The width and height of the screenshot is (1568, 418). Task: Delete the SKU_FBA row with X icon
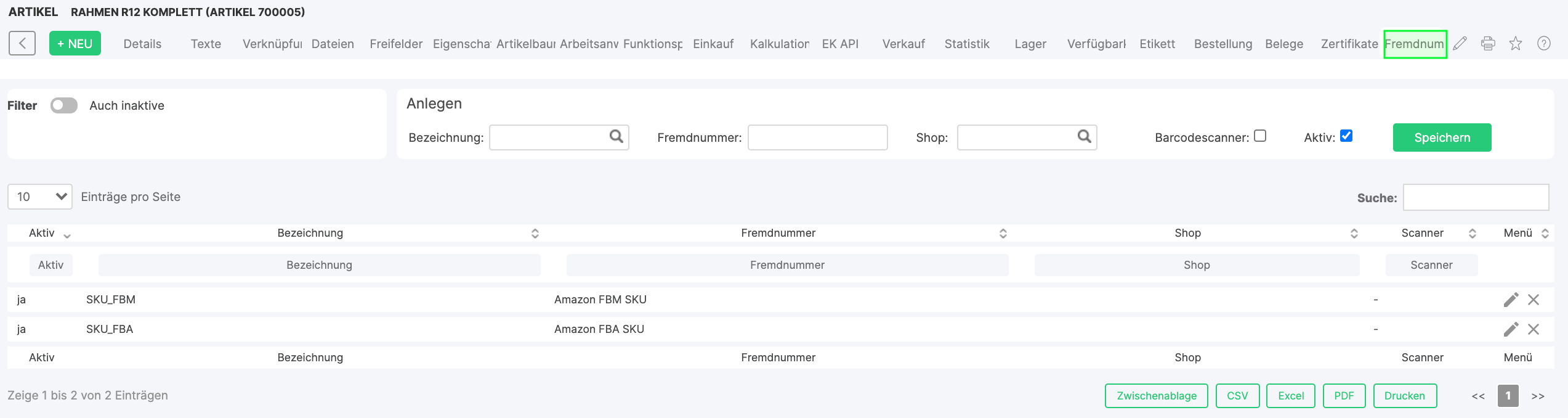point(1534,329)
